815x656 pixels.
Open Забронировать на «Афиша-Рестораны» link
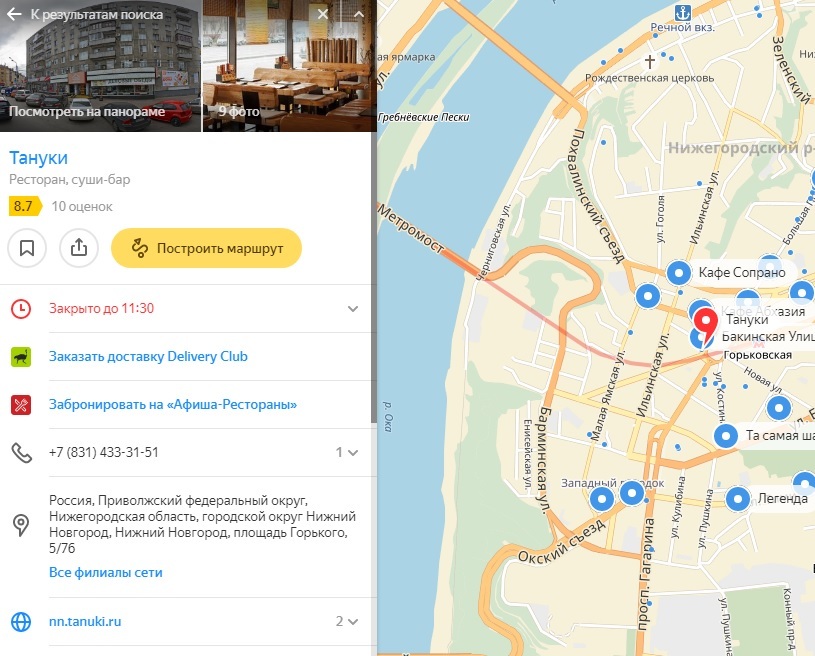pyautogui.click(x=173, y=404)
